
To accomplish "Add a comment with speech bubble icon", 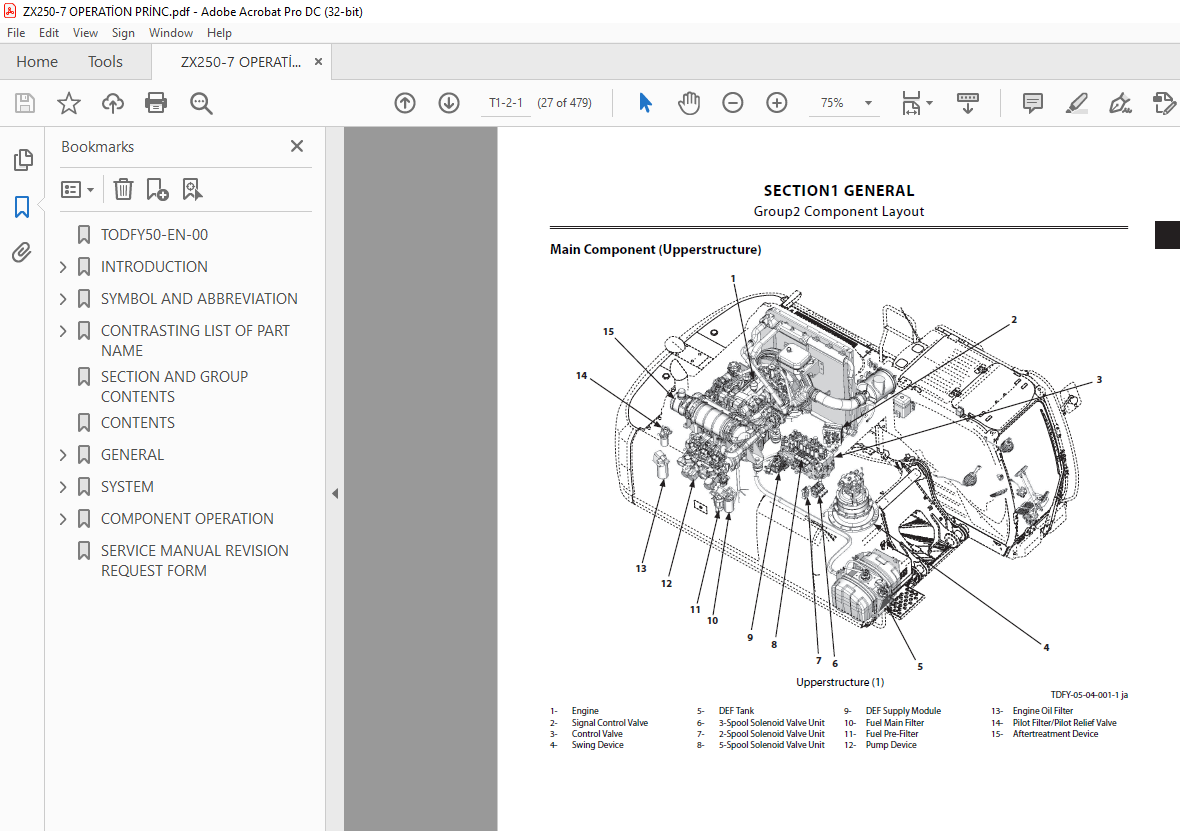I will click(x=1032, y=103).
